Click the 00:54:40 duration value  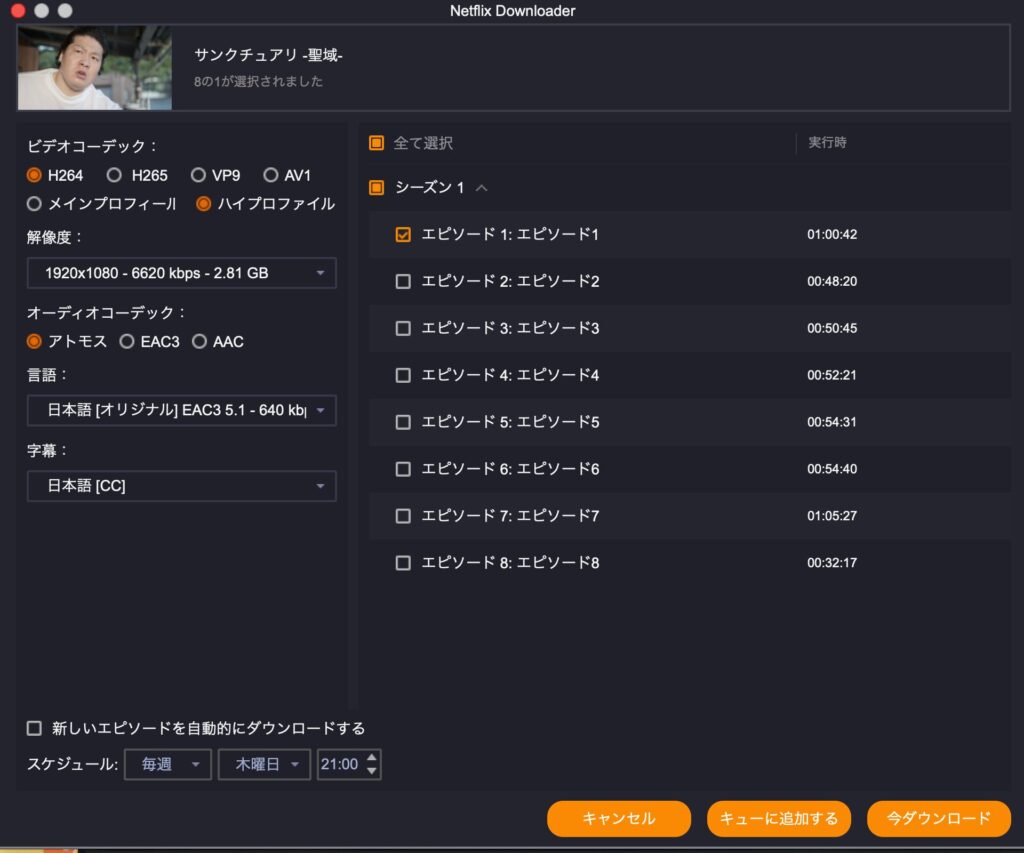(832, 470)
